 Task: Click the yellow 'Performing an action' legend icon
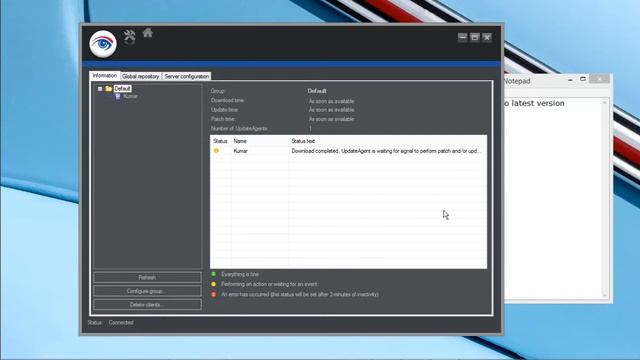click(x=213, y=284)
